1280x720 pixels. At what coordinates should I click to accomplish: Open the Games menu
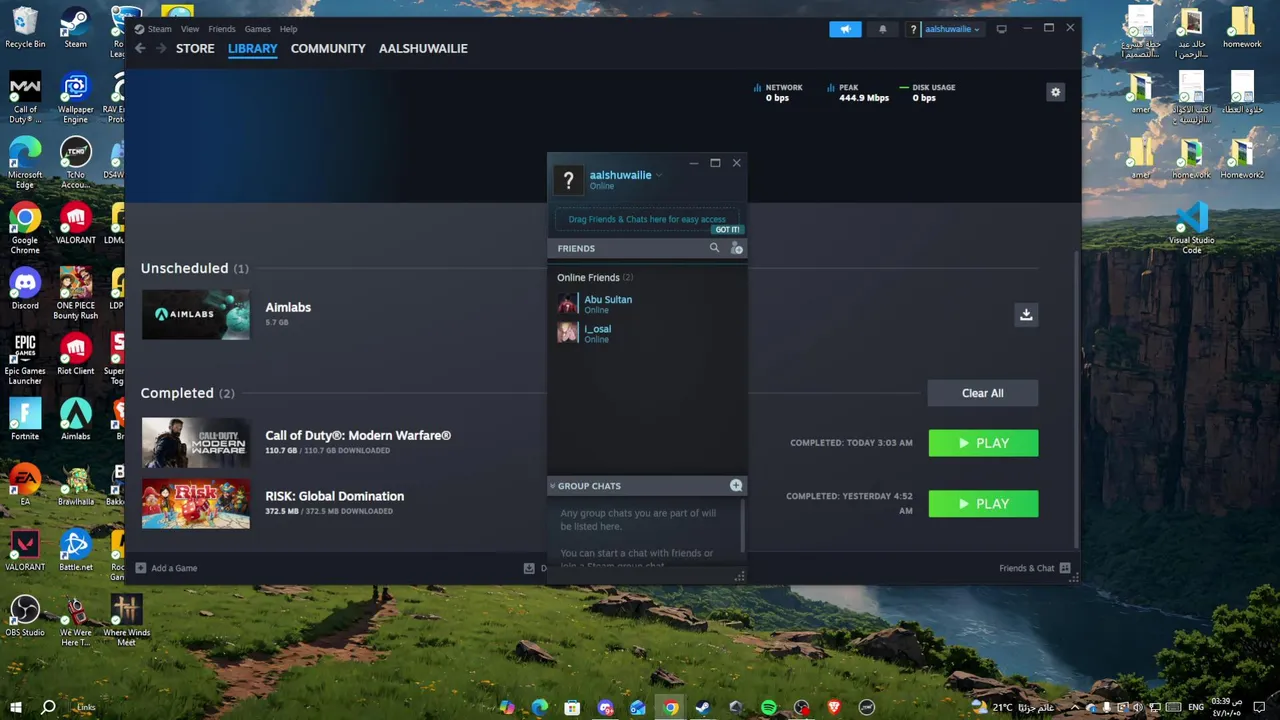coord(258,29)
